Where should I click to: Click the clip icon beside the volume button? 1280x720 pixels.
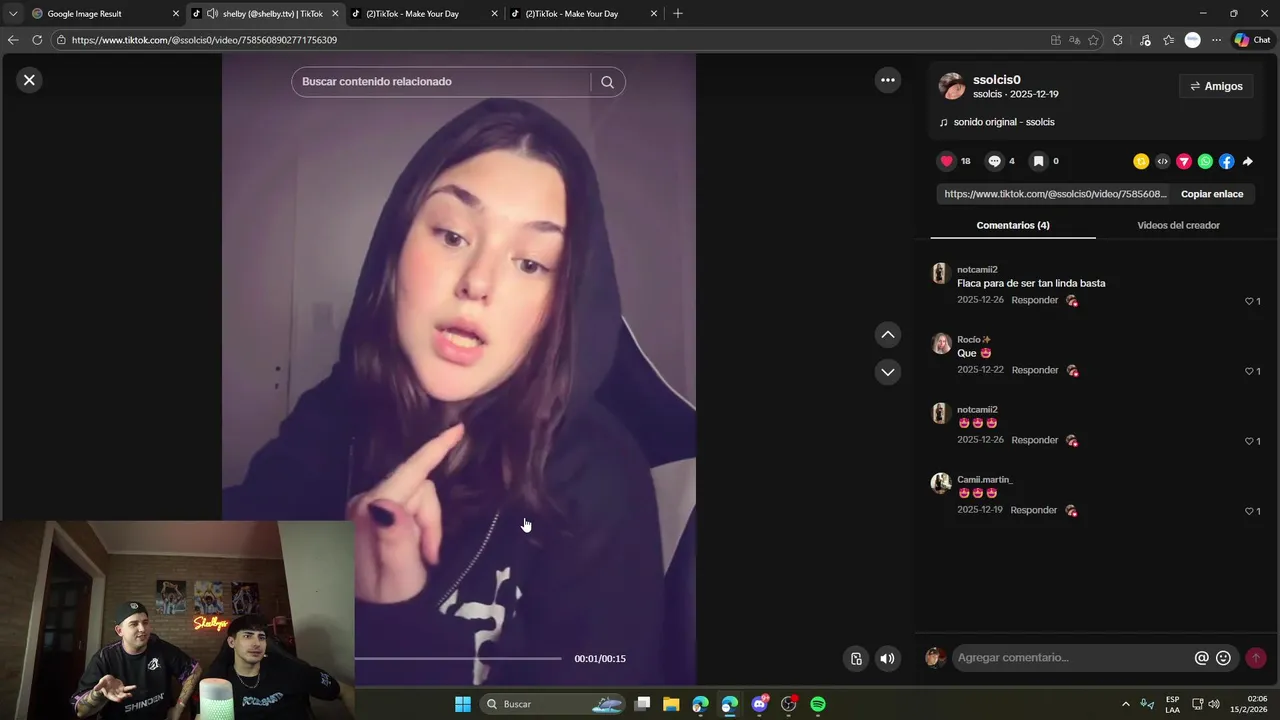coord(856,658)
